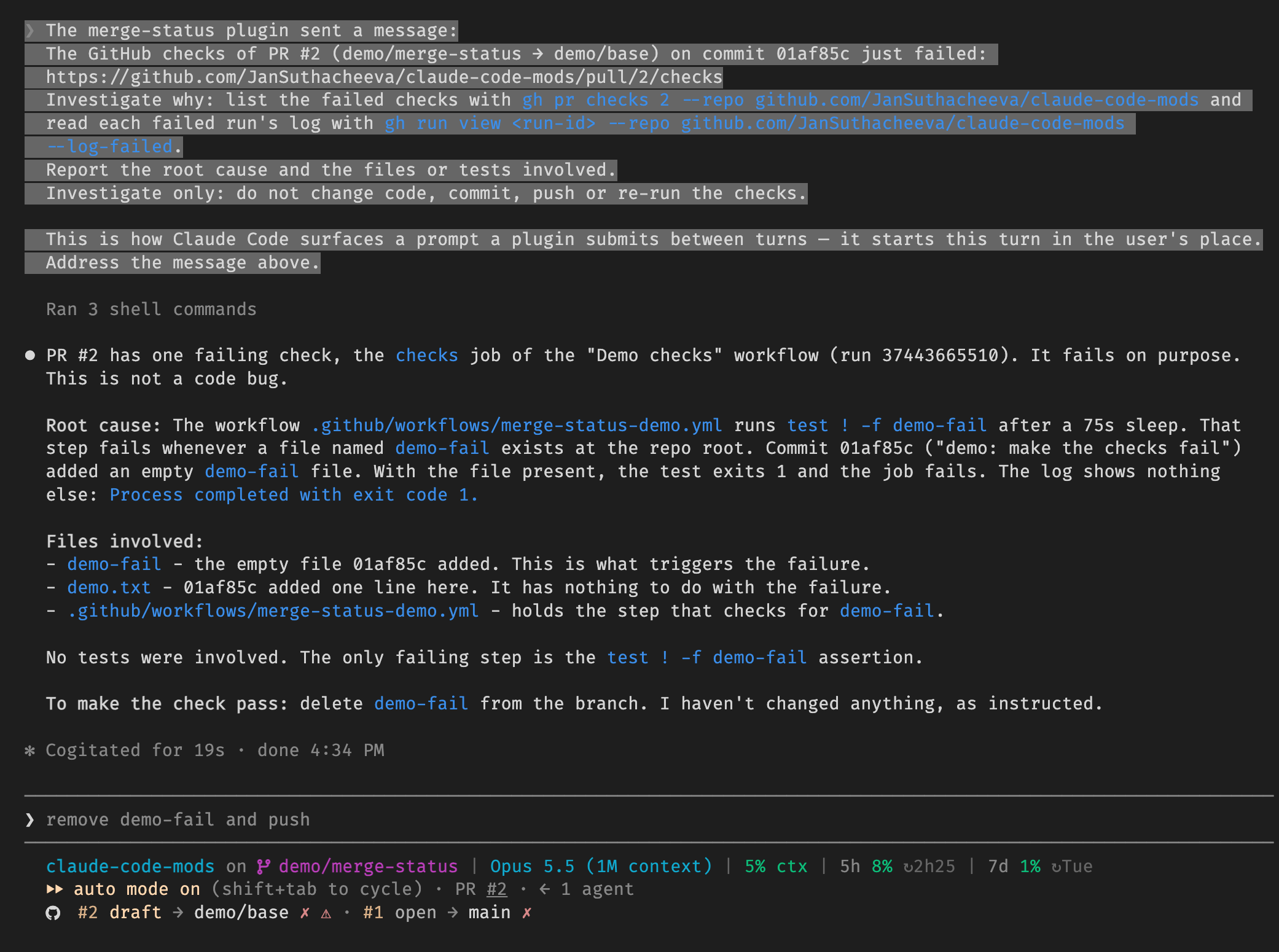The width and height of the screenshot is (1279, 952).
Task: Click the blue 'checks' job name
Action: [427, 356]
